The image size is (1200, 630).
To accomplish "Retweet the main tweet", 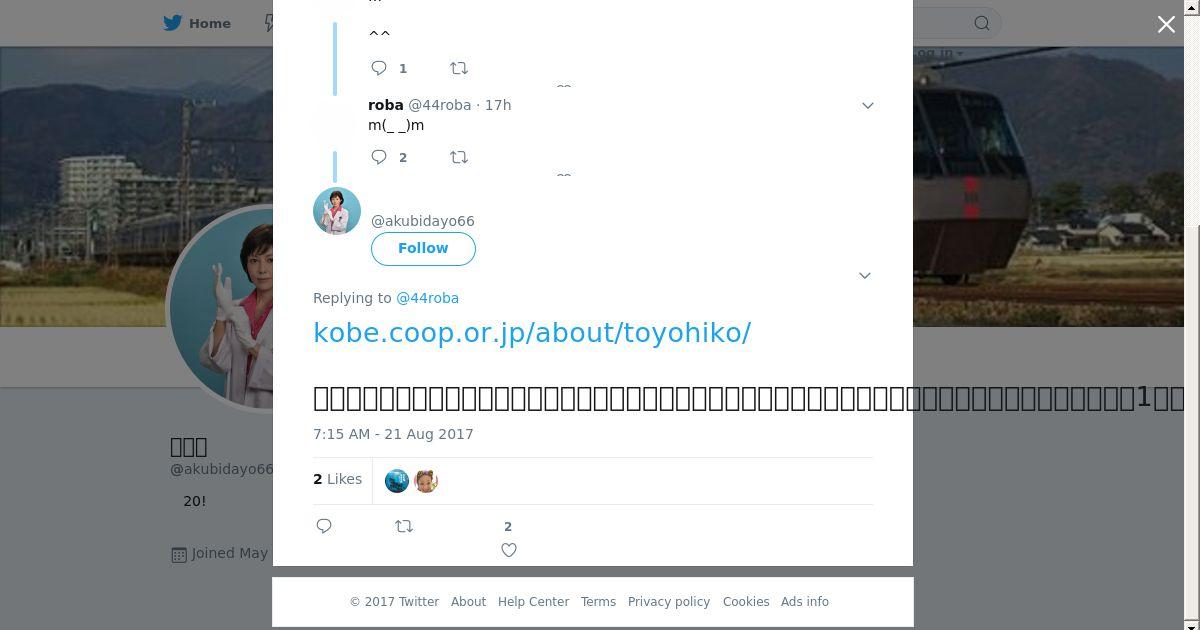I will 404,526.
